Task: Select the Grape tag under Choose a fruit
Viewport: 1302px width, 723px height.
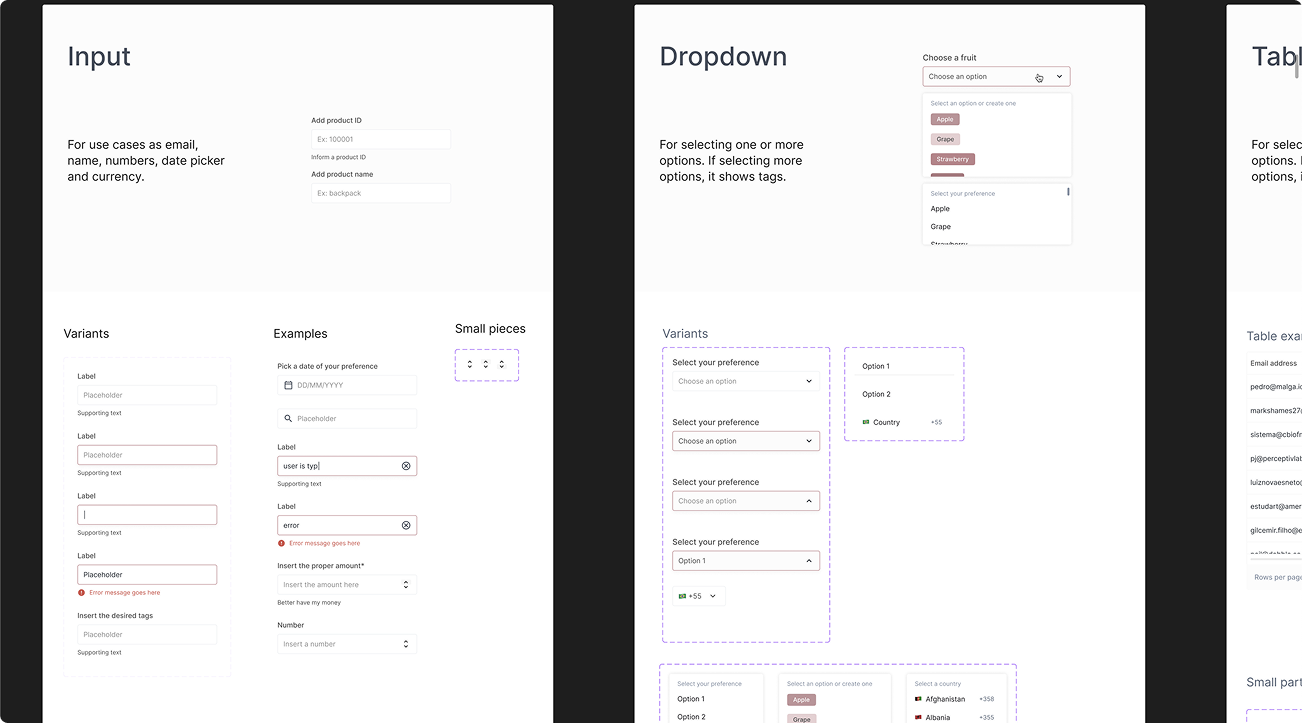Action: [x=945, y=139]
